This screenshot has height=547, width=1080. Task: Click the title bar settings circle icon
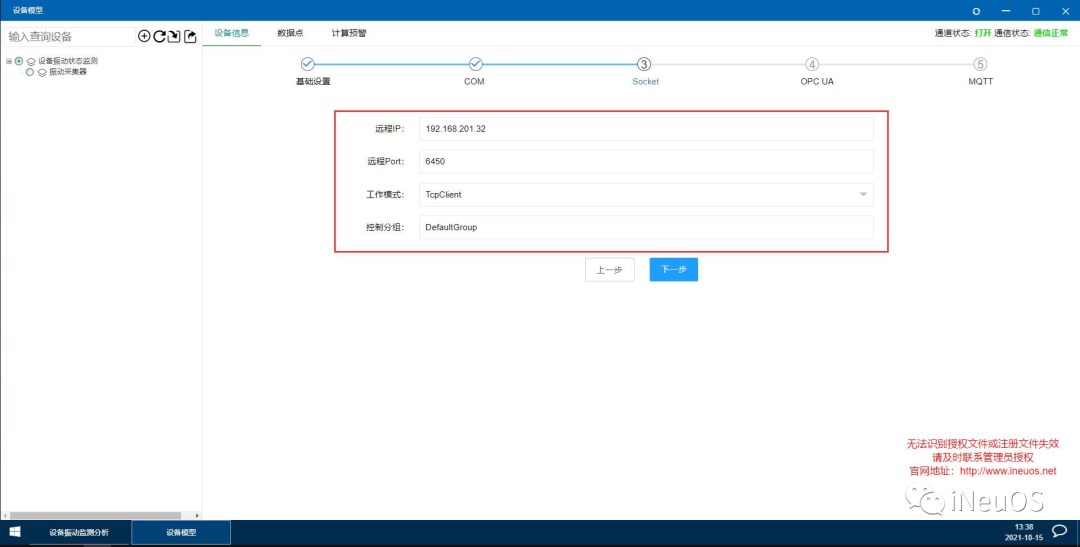pyautogui.click(x=976, y=11)
